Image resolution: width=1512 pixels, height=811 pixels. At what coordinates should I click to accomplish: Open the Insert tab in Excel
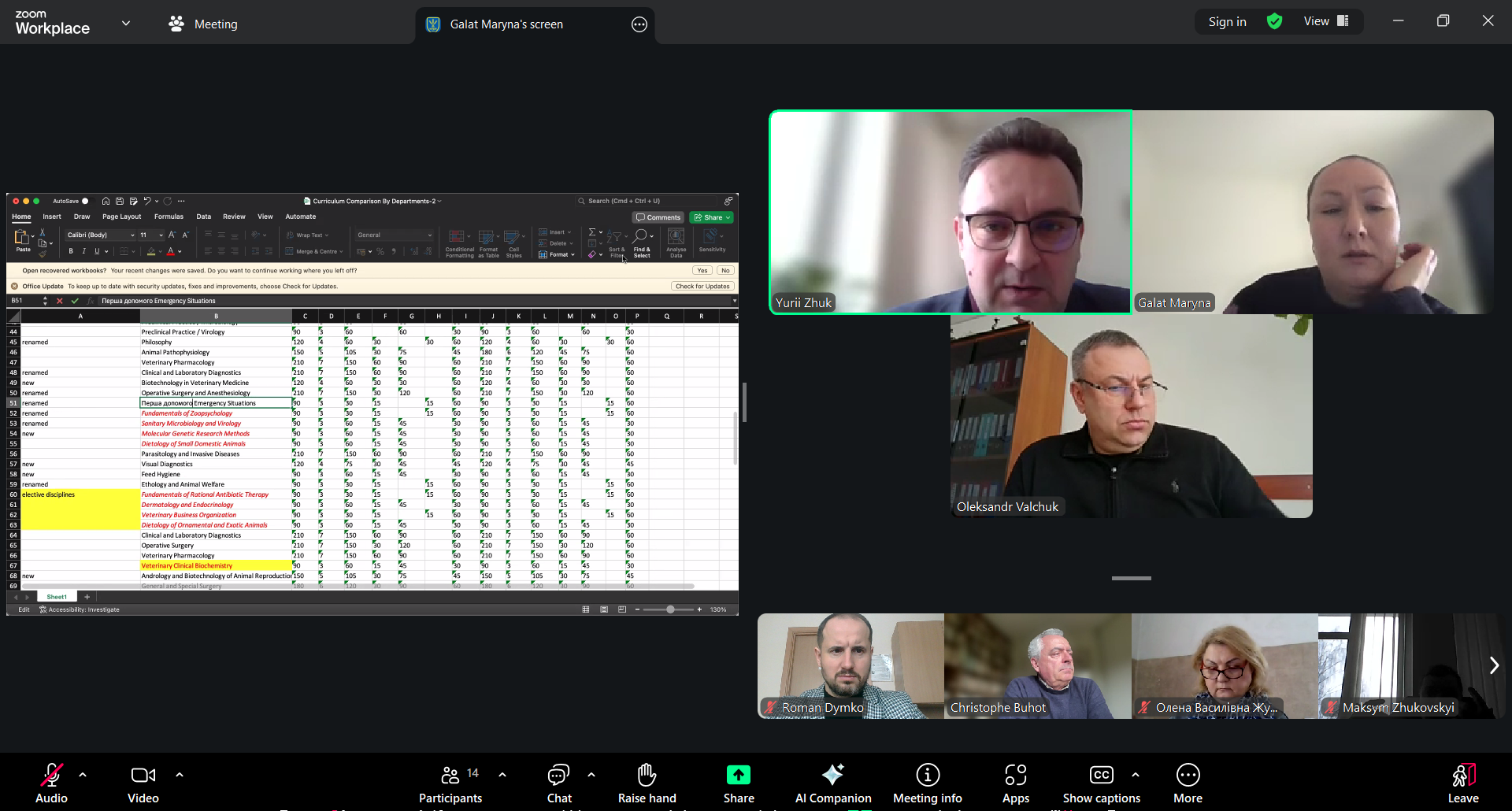point(52,217)
